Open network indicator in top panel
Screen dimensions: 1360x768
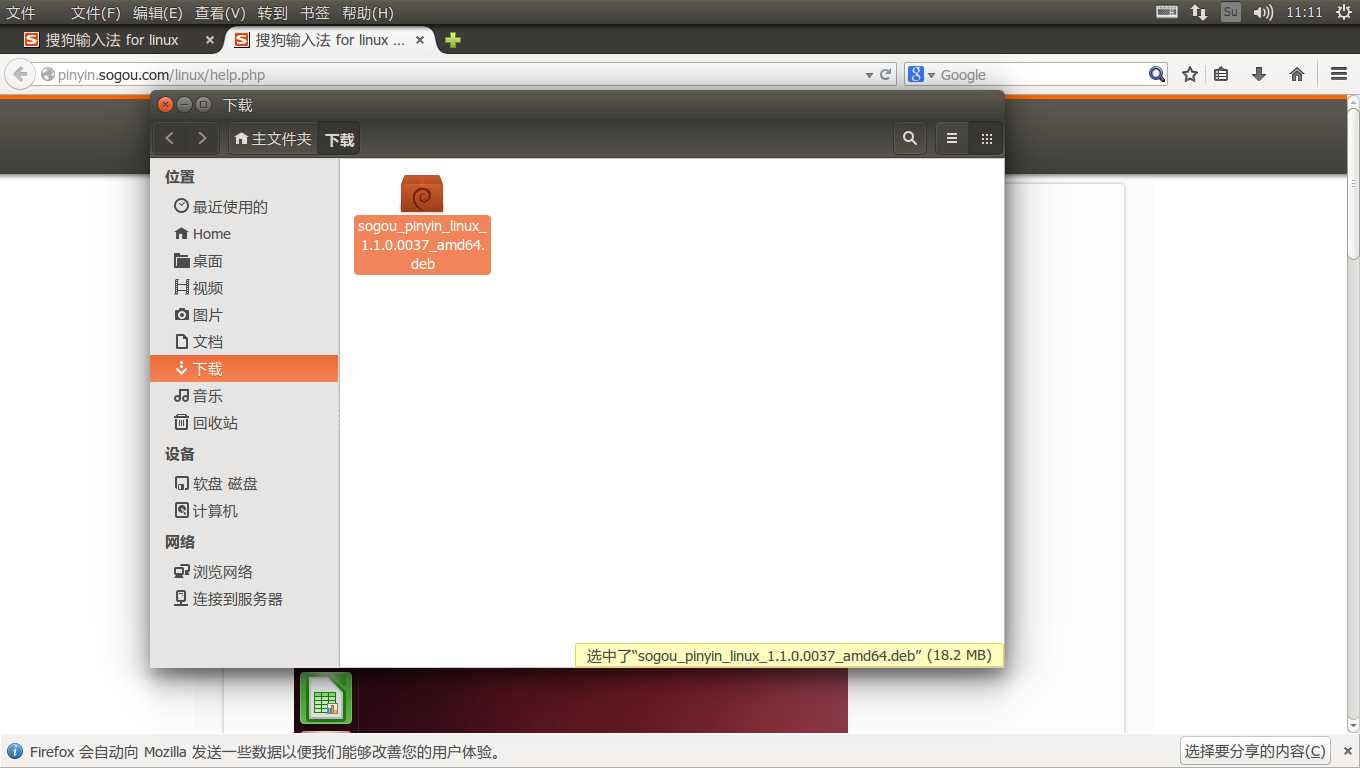pos(1198,13)
